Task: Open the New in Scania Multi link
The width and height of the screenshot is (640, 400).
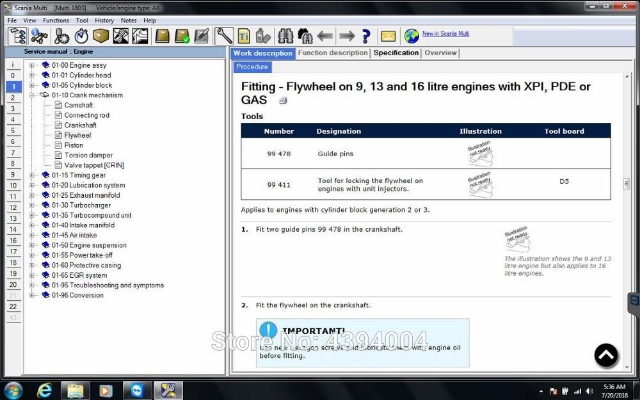Action: click(x=445, y=33)
